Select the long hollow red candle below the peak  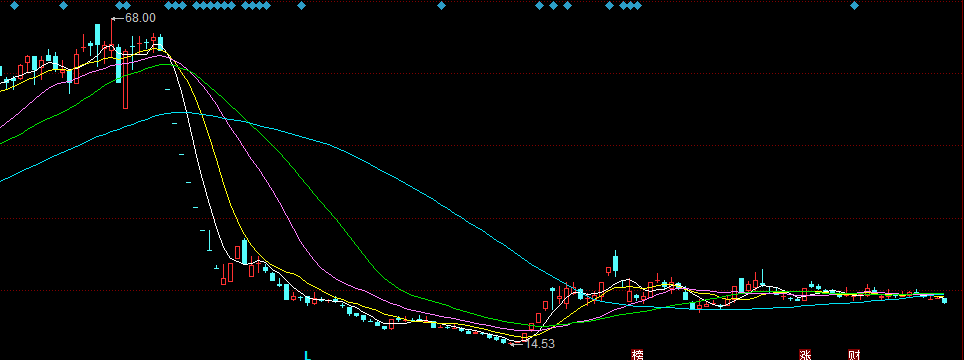[x=125, y=80]
